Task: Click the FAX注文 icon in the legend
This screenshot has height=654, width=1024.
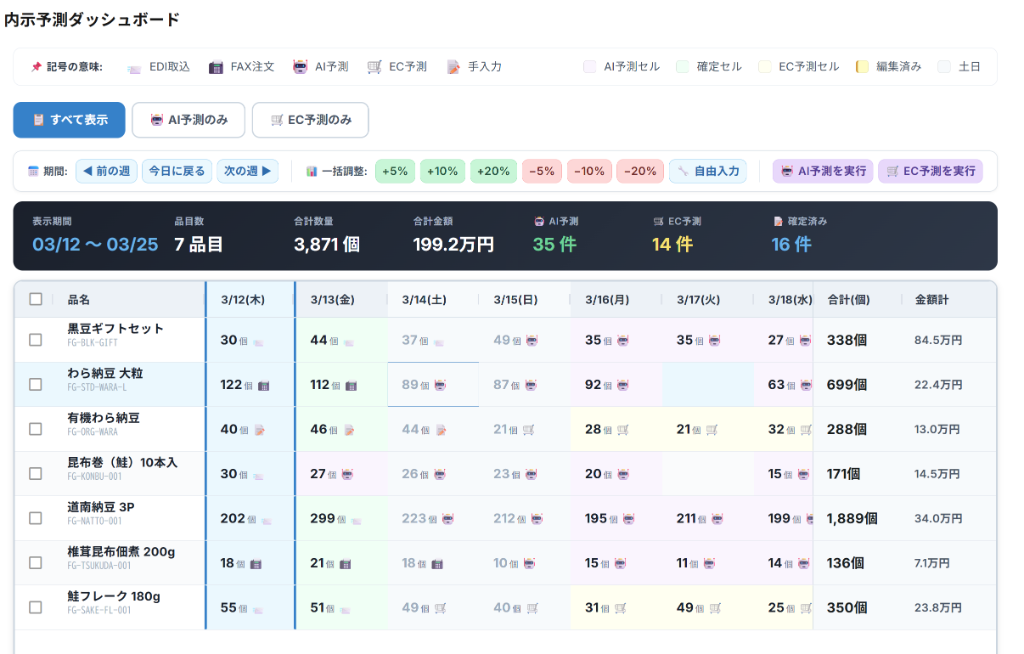Action: 216,67
